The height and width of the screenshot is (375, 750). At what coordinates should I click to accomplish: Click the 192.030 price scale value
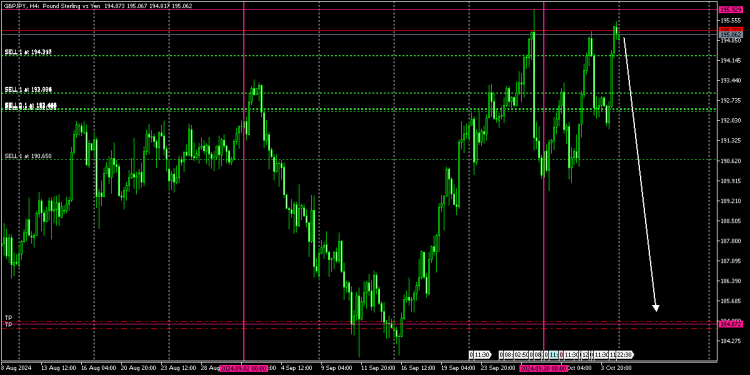point(730,121)
